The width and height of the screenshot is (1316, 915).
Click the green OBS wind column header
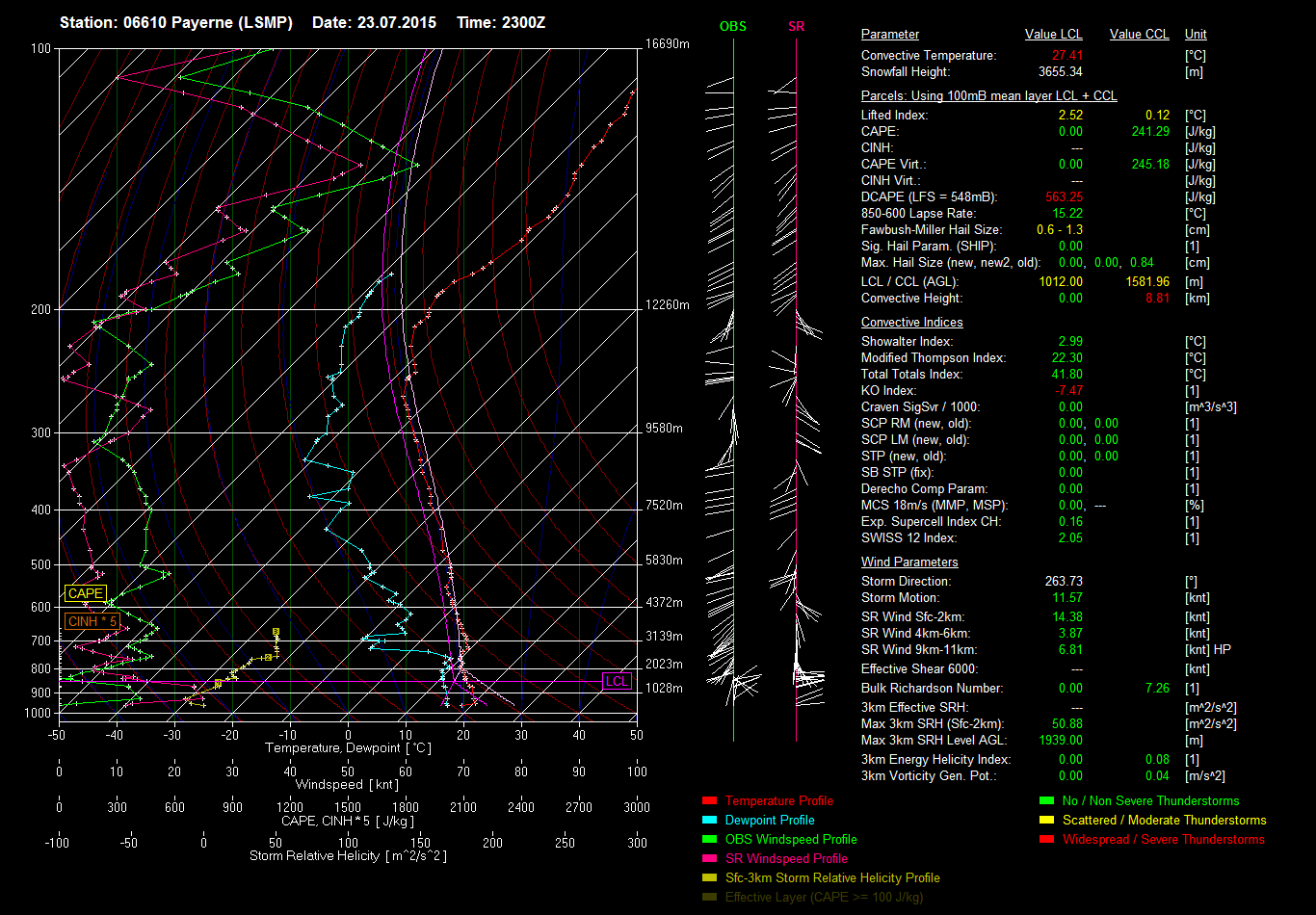coord(732,27)
